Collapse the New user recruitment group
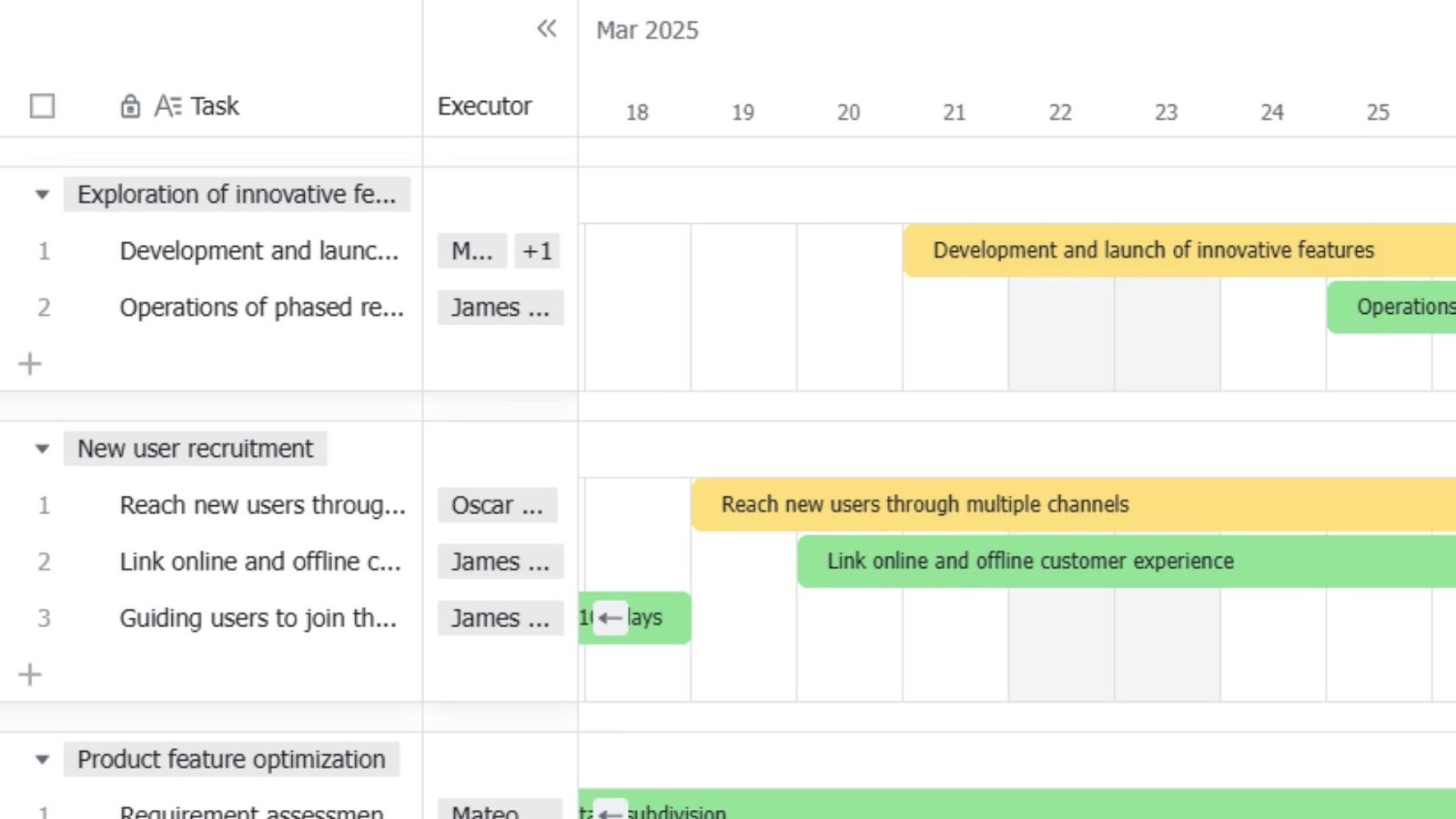 [41, 448]
